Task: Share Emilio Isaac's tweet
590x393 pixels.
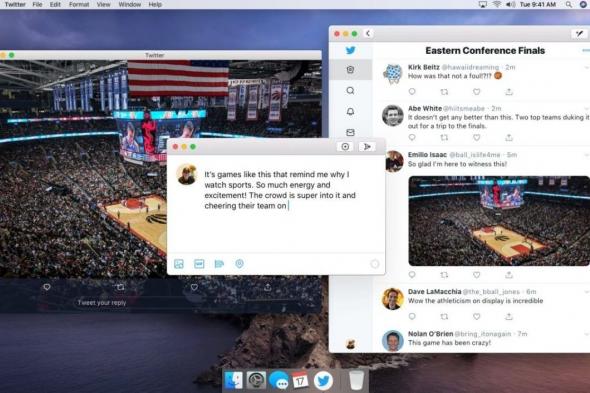Action: pos(509,275)
